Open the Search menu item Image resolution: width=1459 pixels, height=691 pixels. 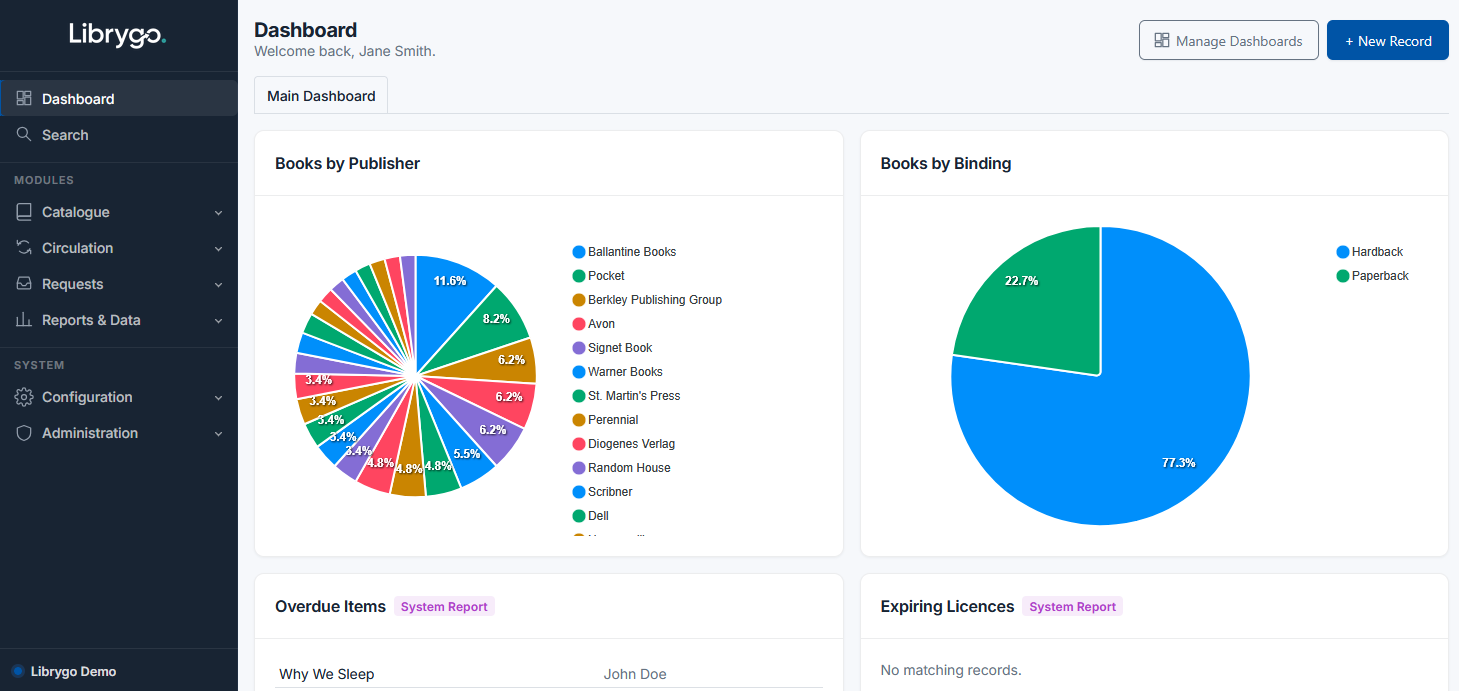coord(119,134)
